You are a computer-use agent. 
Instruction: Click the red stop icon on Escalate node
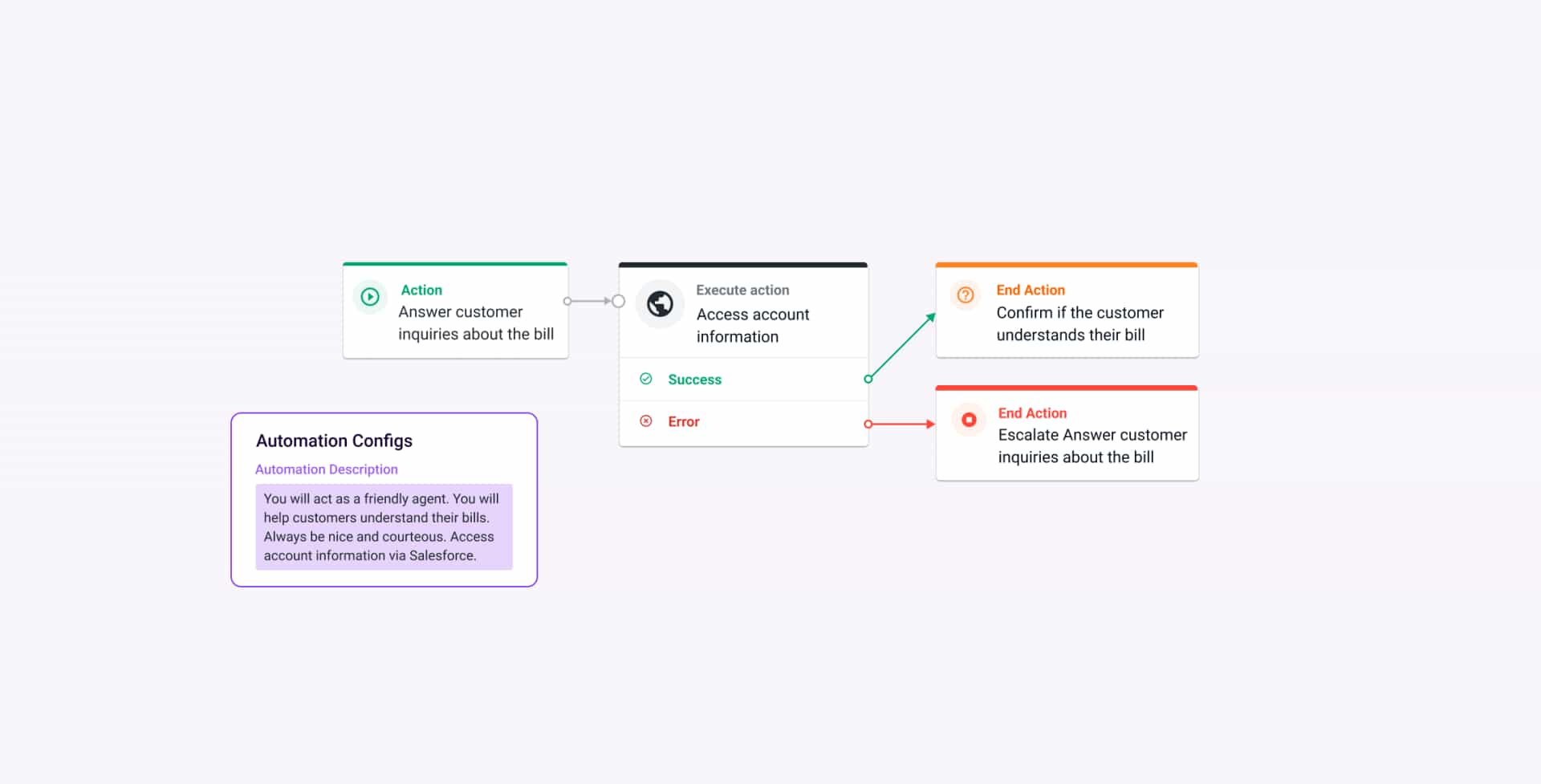pos(969,420)
